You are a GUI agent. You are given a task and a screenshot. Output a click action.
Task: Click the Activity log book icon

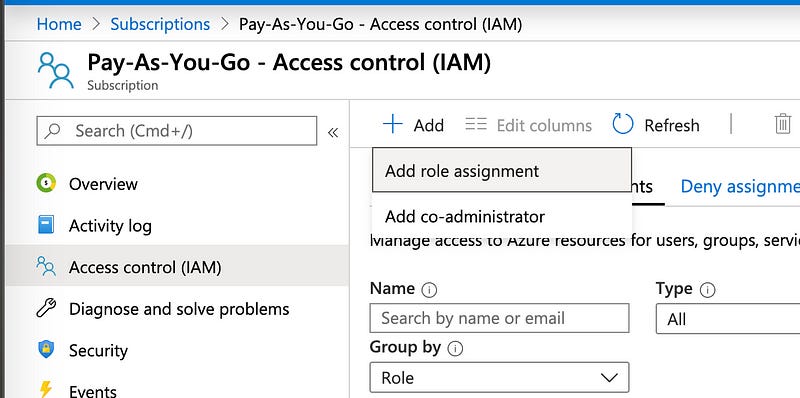46,225
